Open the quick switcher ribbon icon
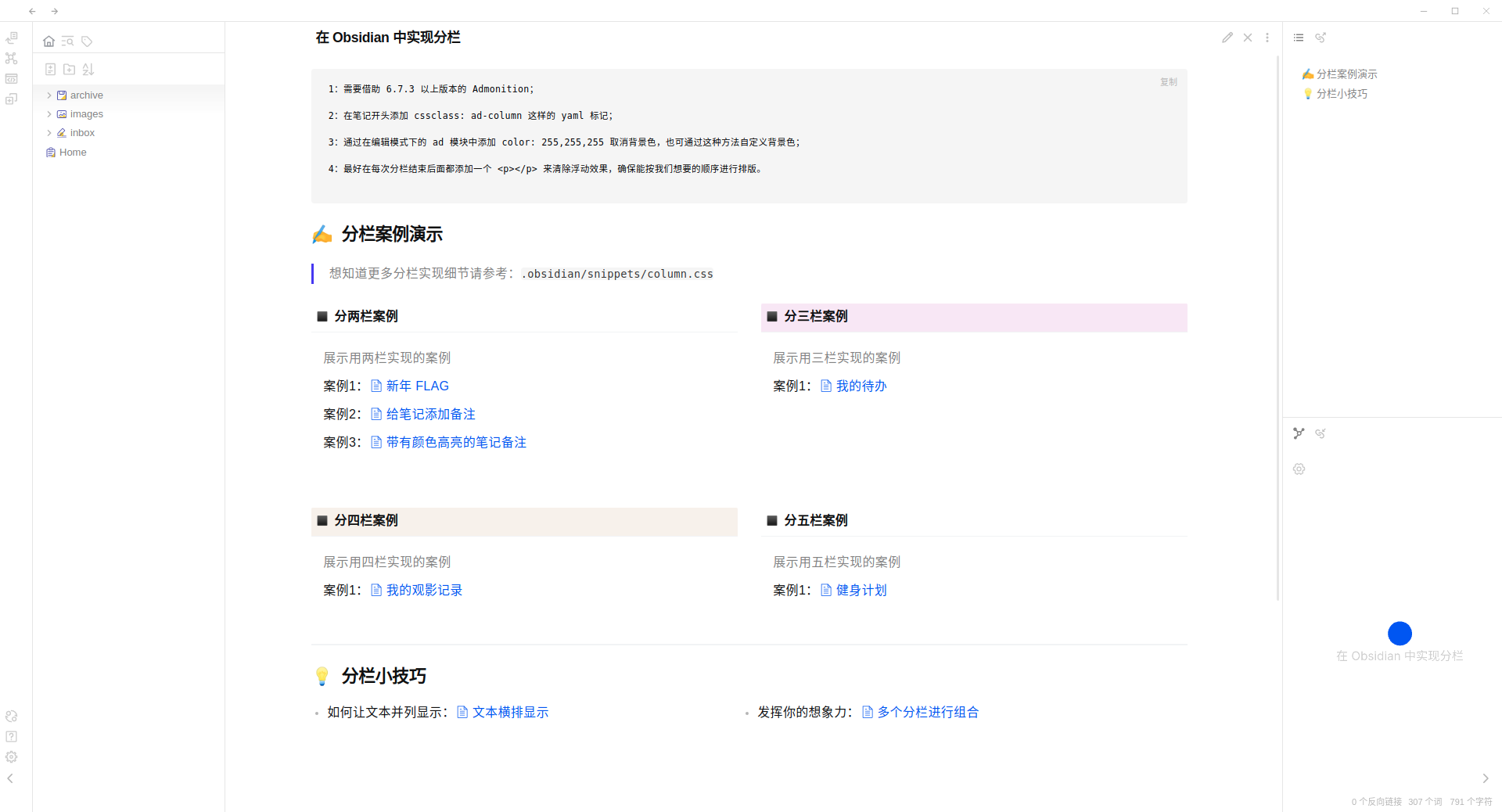The width and height of the screenshot is (1502, 812). [x=11, y=38]
